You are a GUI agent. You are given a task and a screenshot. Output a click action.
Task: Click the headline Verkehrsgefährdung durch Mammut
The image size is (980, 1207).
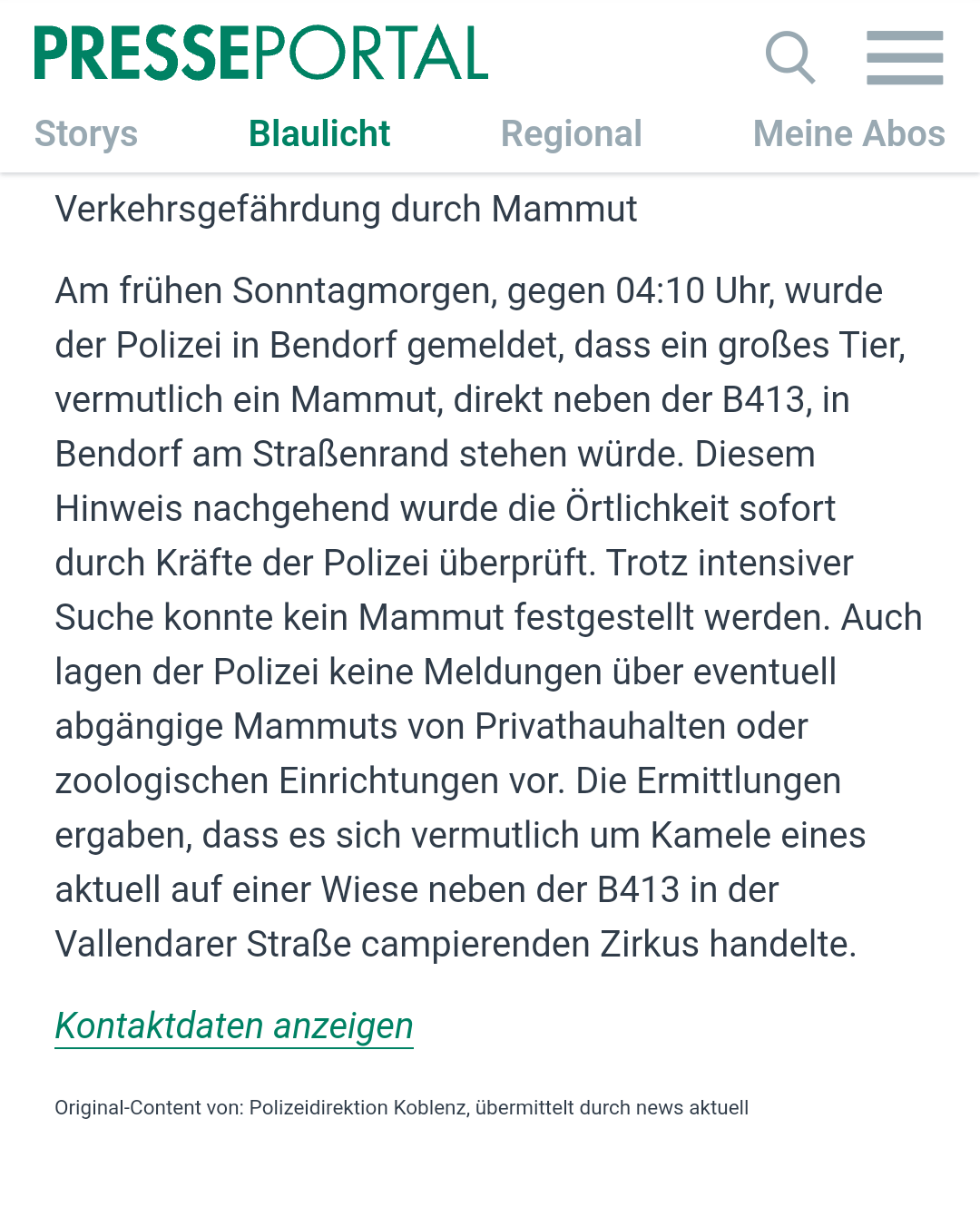(346, 210)
